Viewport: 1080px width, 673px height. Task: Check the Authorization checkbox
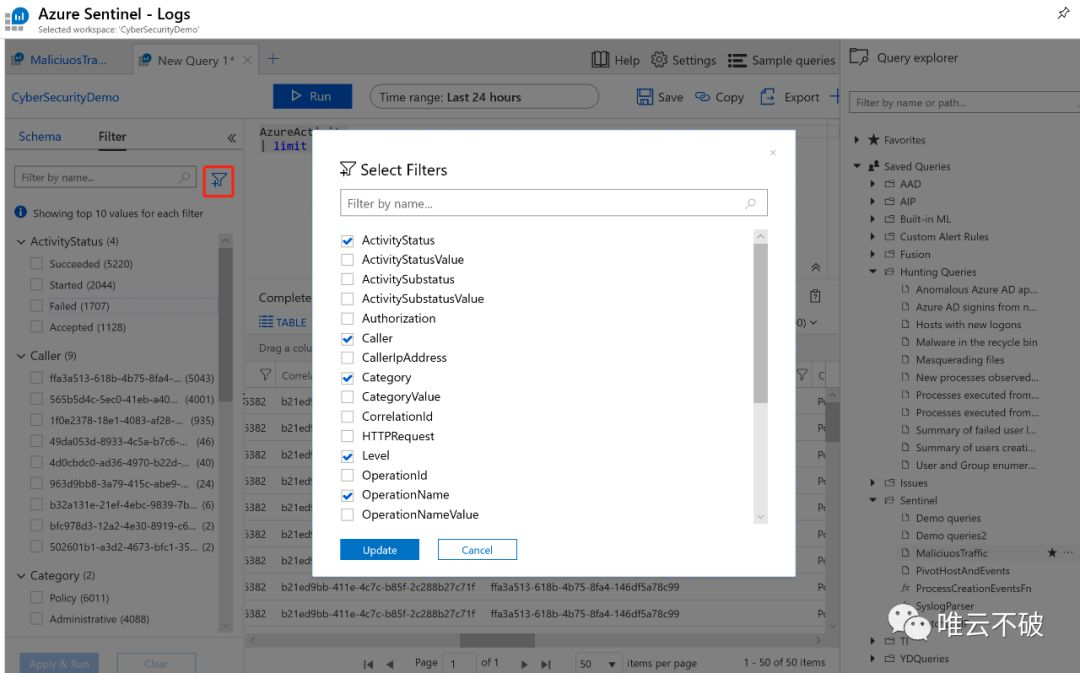click(347, 318)
